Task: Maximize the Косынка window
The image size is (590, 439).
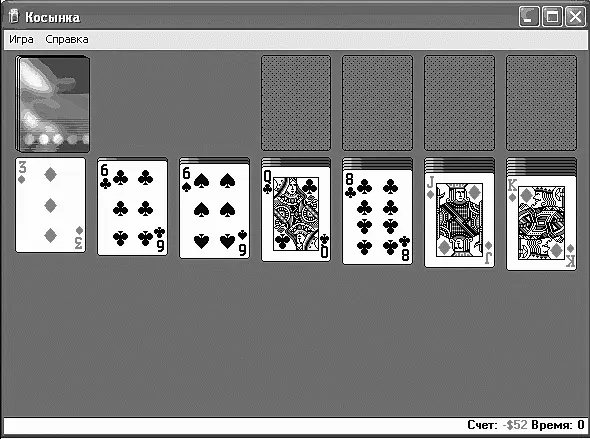Action: coord(552,17)
